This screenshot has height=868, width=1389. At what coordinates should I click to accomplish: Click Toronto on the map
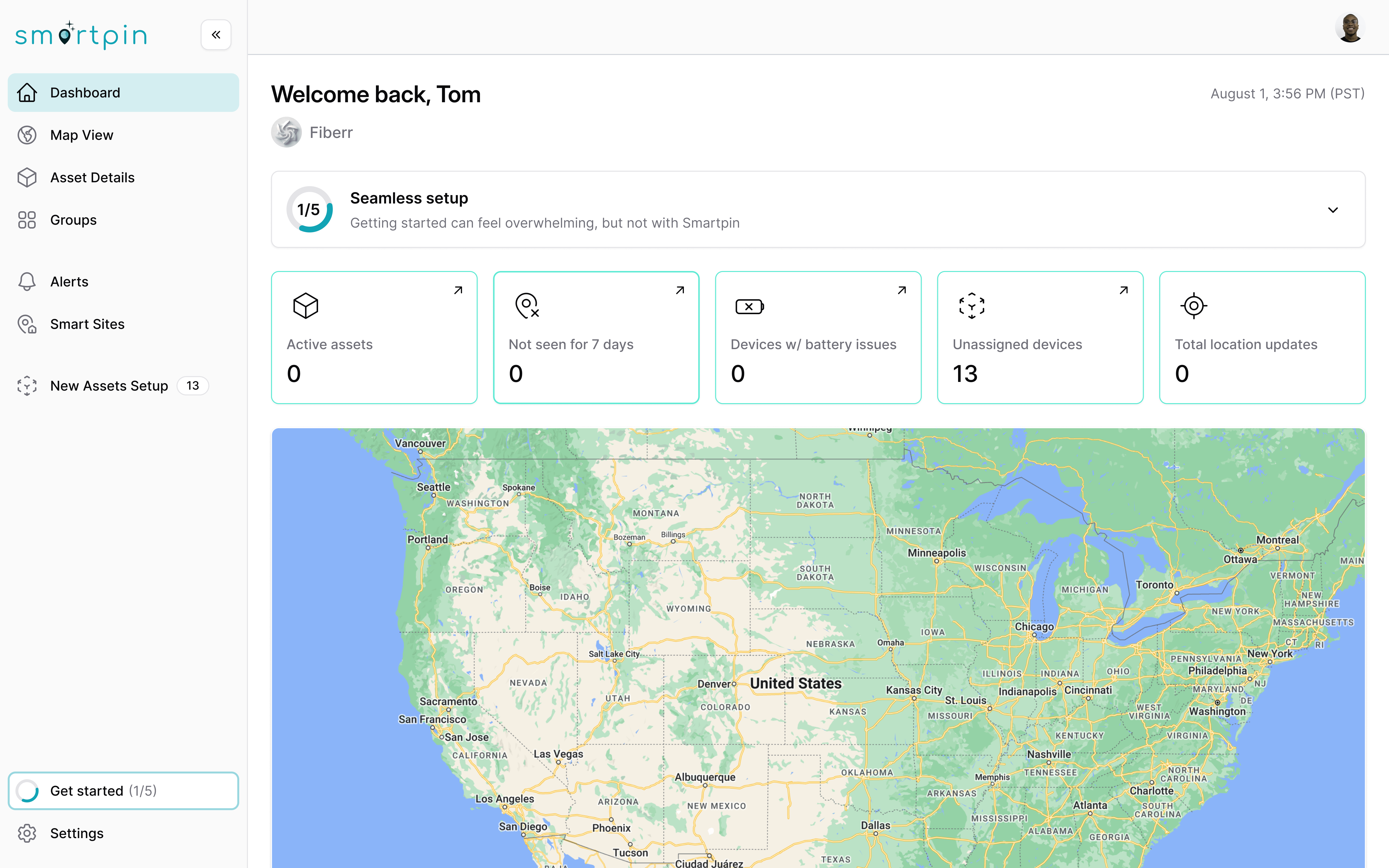tap(1154, 585)
